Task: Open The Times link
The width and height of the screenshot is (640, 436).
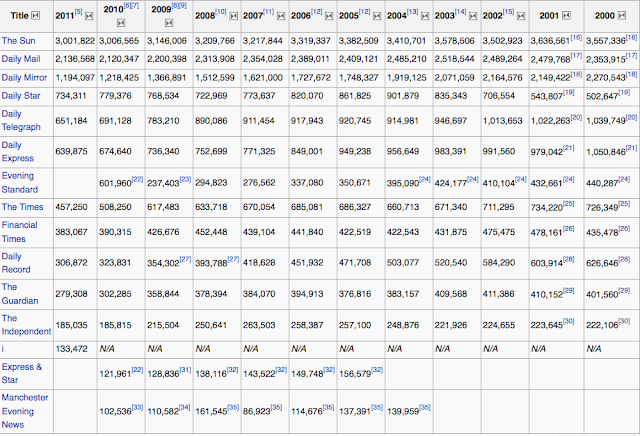Action: [22, 207]
